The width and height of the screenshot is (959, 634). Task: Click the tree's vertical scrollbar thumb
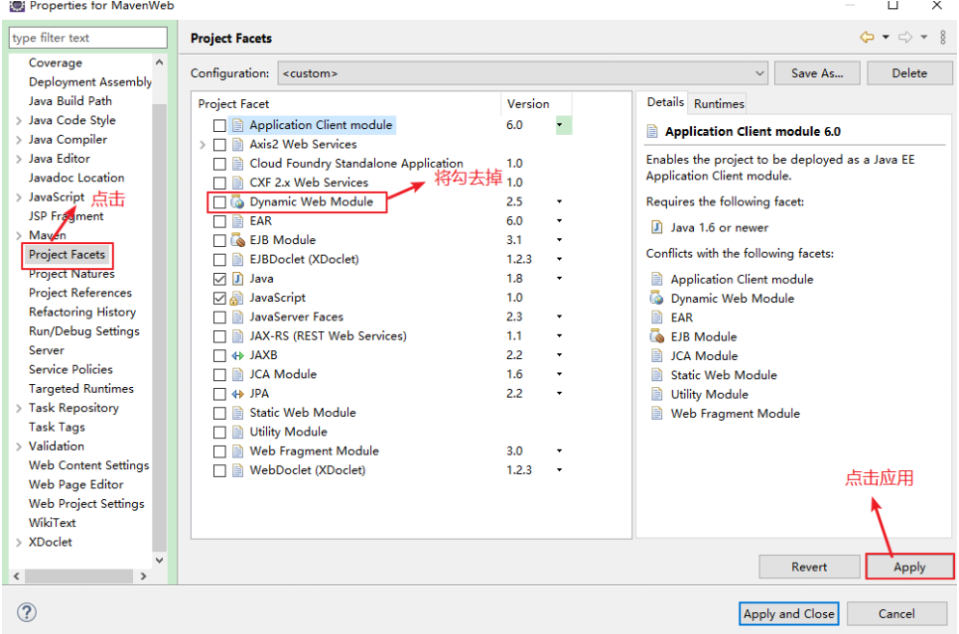click(x=159, y=327)
